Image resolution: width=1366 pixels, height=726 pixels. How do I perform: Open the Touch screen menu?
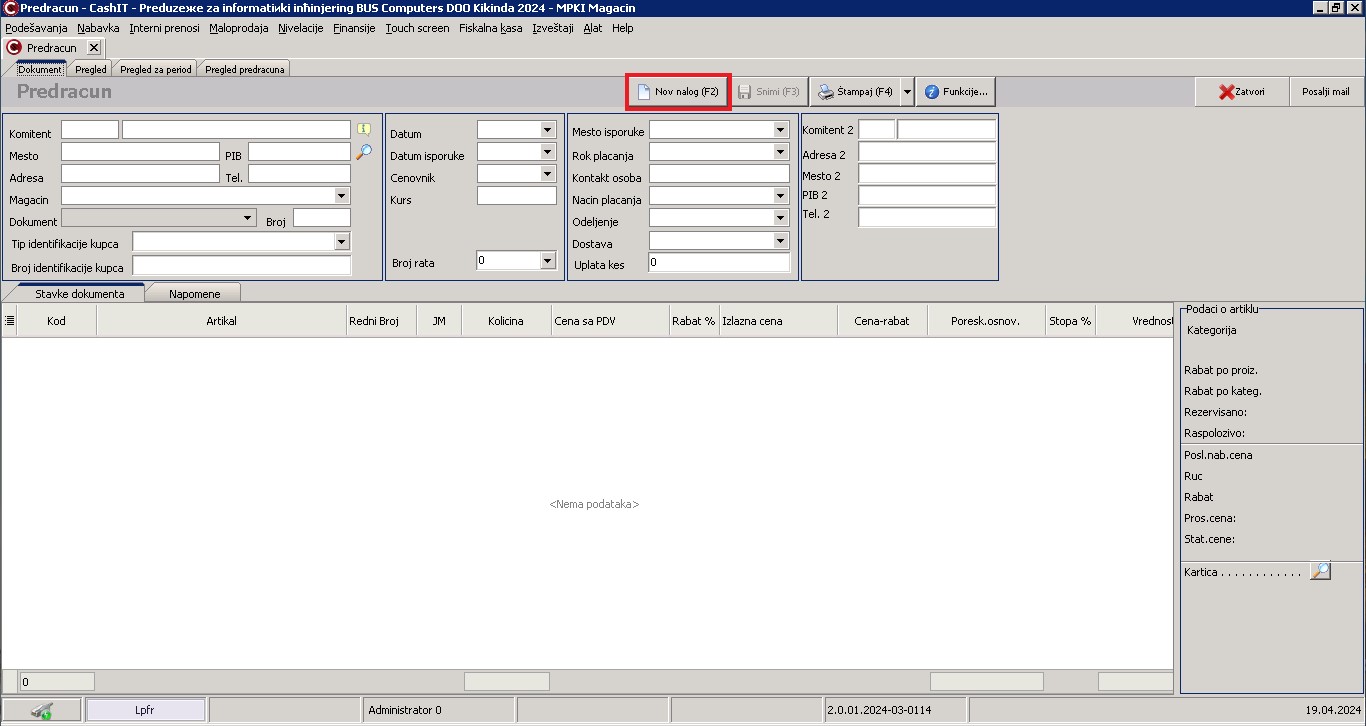(417, 28)
